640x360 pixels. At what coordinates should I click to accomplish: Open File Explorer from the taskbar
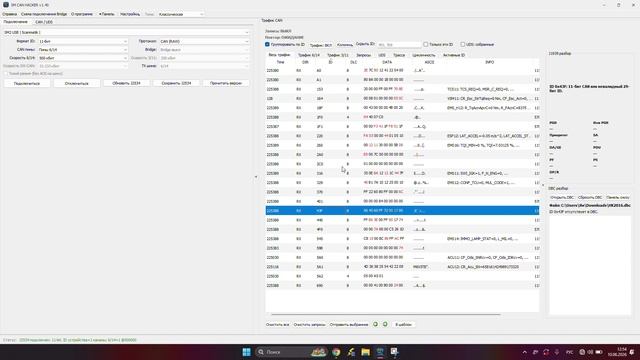click(365, 352)
